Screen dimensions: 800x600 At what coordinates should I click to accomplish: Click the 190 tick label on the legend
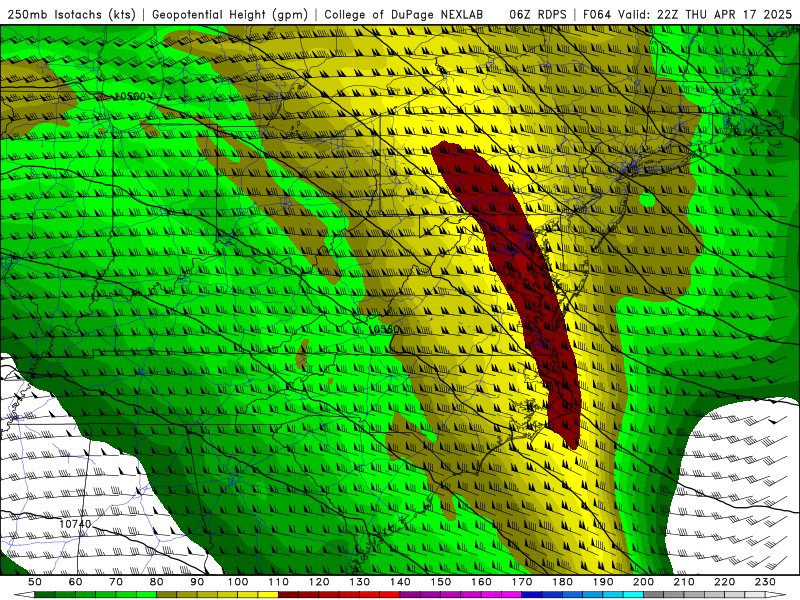tap(603, 582)
